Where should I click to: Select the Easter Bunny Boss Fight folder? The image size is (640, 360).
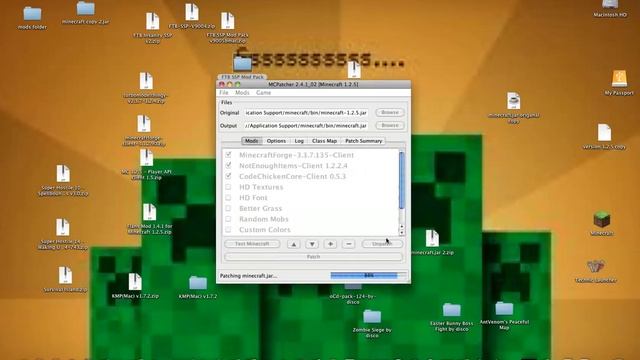coord(451,310)
